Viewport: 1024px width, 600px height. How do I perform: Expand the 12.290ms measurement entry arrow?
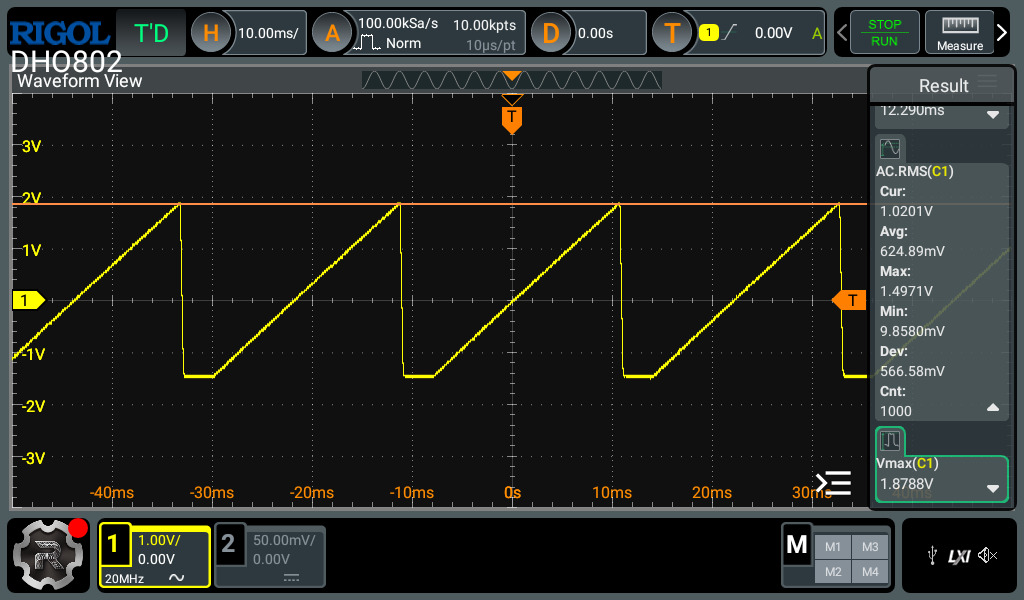tap(993, 114)
